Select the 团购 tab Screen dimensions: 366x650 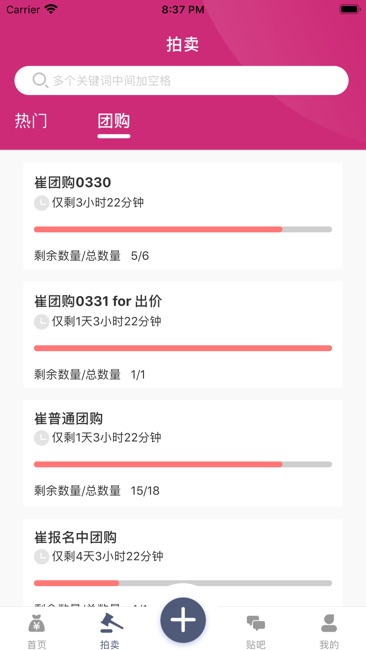114,121
